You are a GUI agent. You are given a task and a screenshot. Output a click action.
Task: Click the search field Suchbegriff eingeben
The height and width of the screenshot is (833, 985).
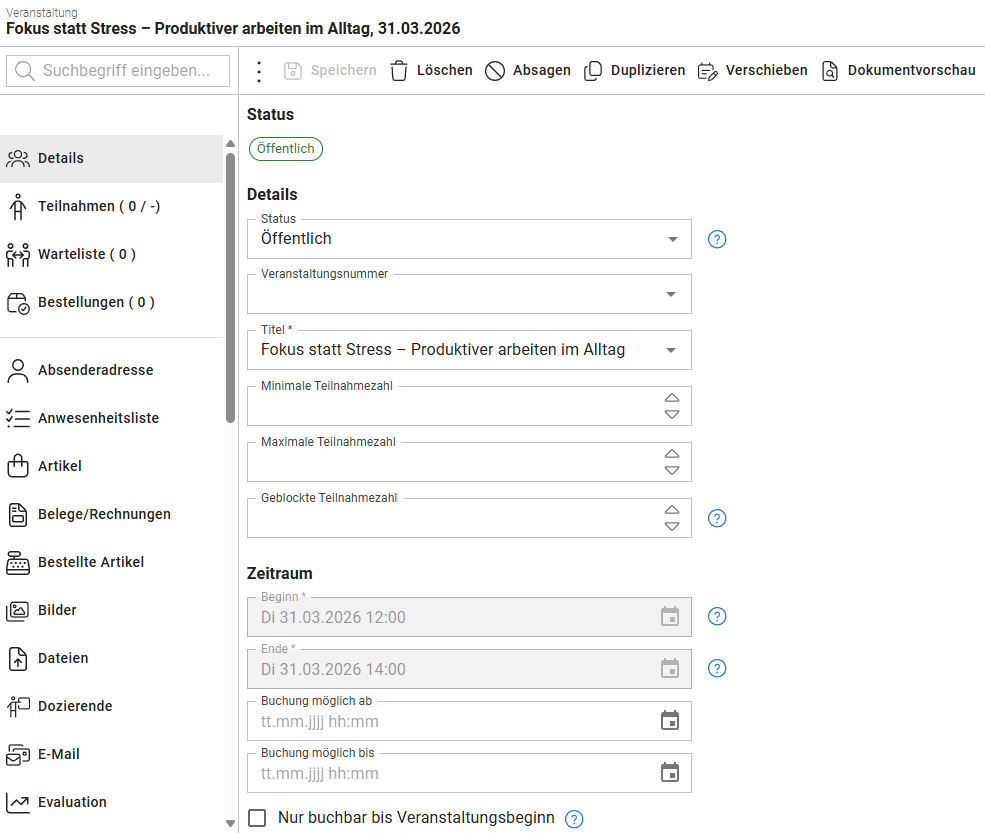[x=118, y=71]
